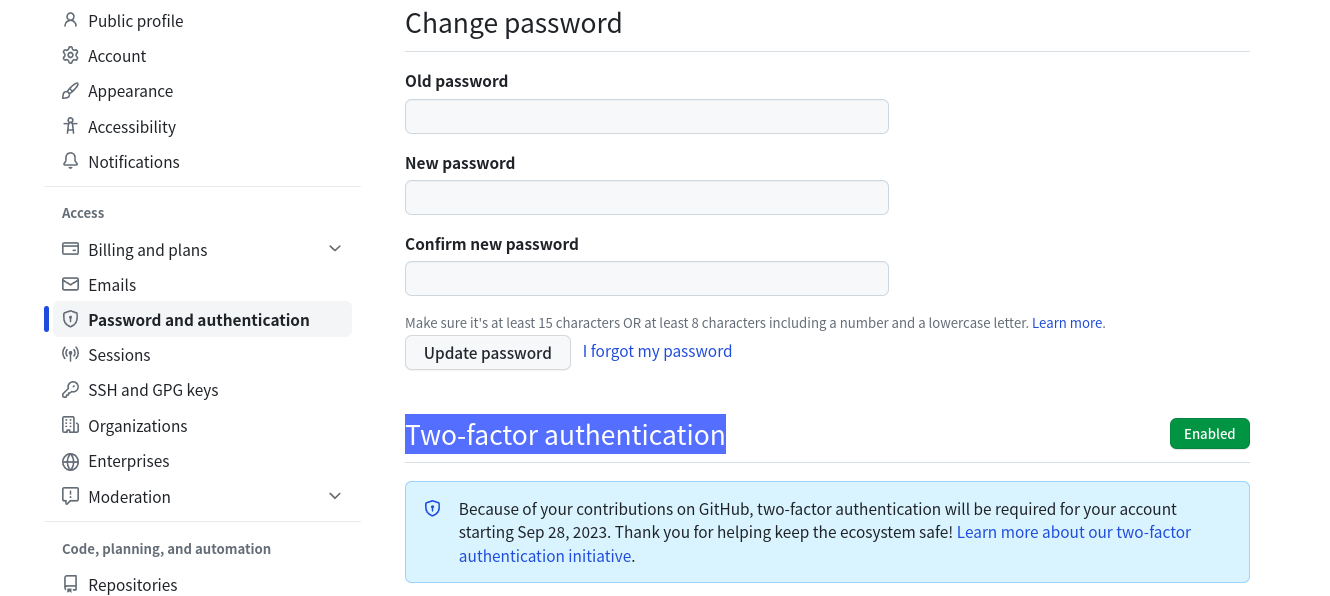Click the Public profile person icon
1330x596 pixels.
coord(70,20)
